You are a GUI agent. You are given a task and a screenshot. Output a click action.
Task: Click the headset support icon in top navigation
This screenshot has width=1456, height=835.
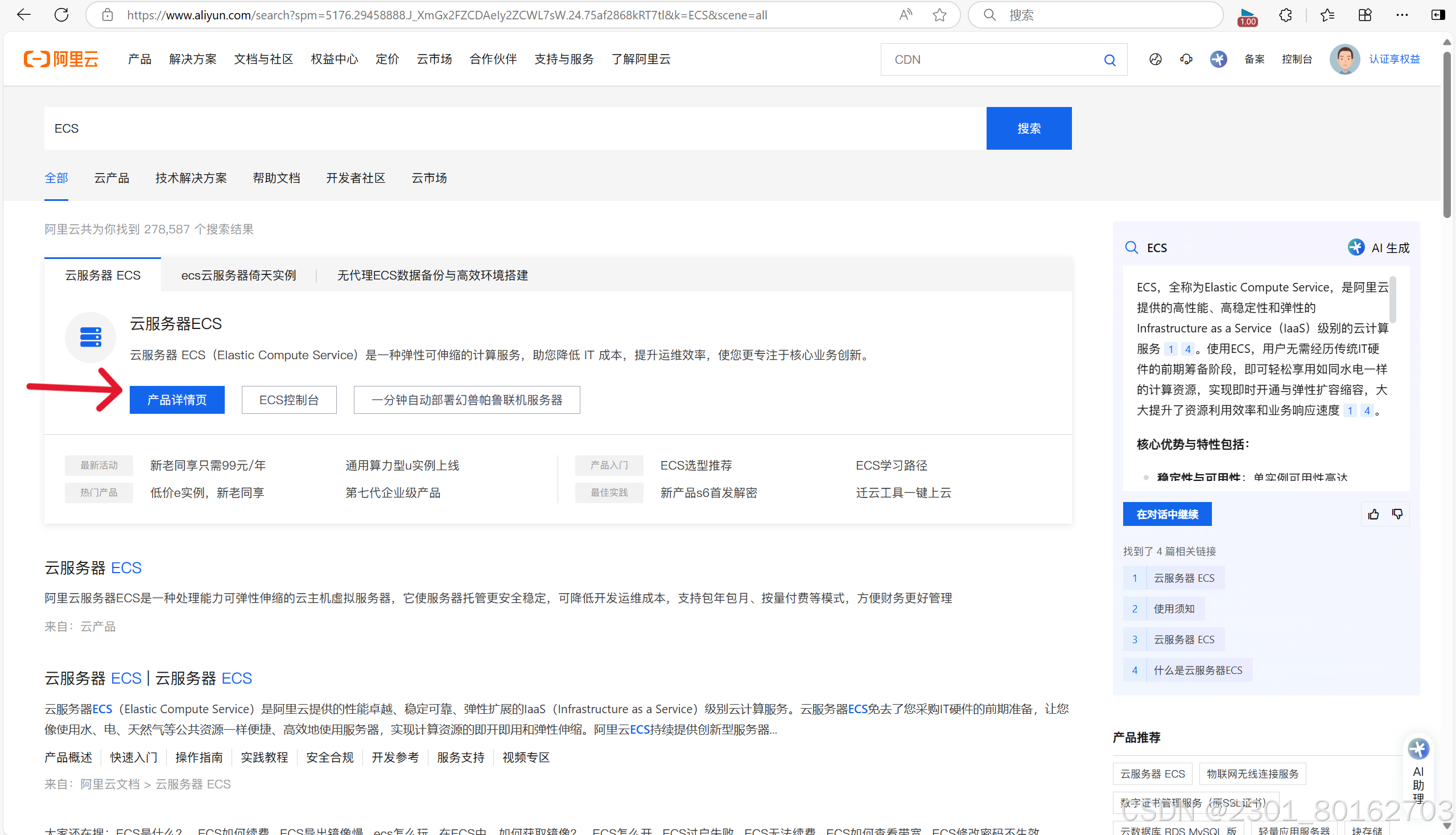1186,59
